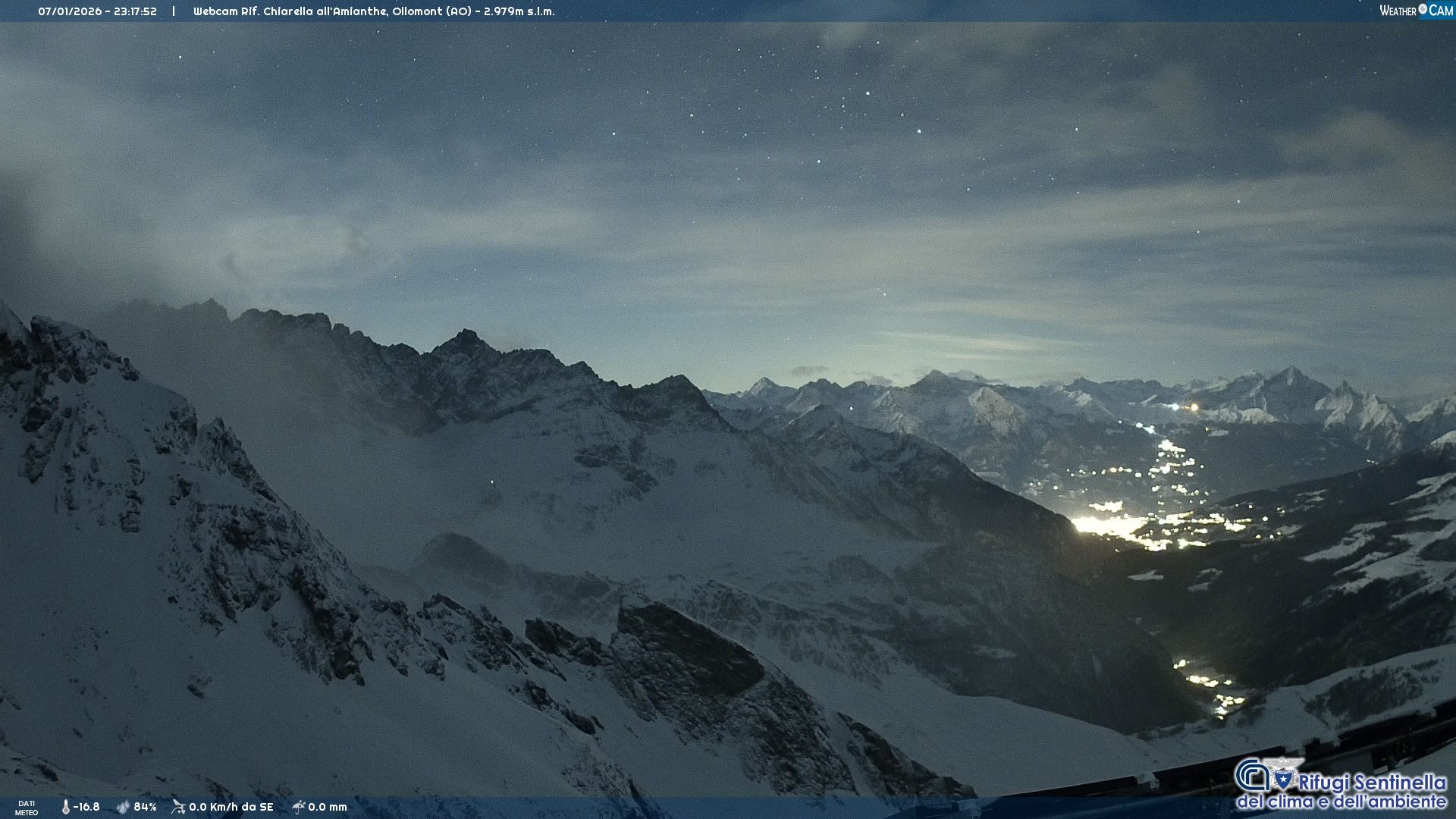This screenshot has width=1456, height=819.
Task: Click the 0.0 Km/h da SE wind reading
Action: coord(231,808)
